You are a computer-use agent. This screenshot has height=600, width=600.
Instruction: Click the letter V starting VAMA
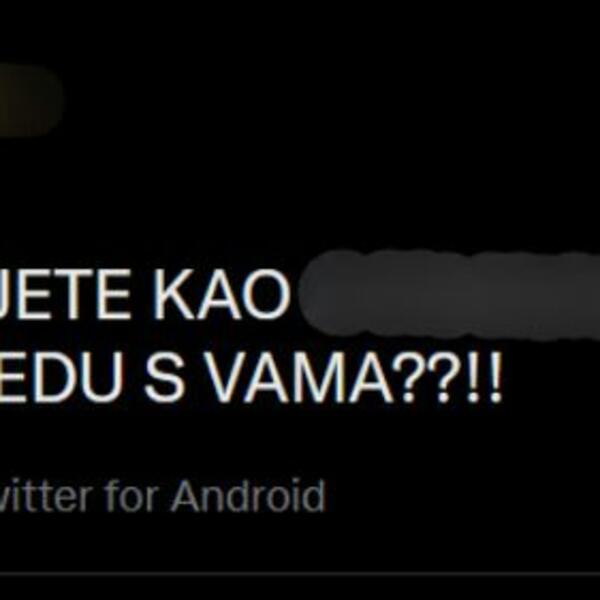(x=229, y=377)
